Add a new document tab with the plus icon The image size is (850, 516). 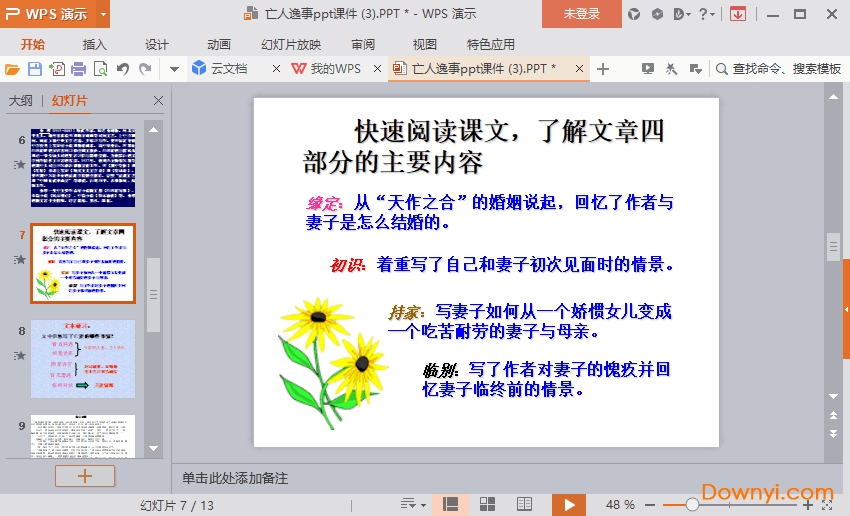click(603, 69)
